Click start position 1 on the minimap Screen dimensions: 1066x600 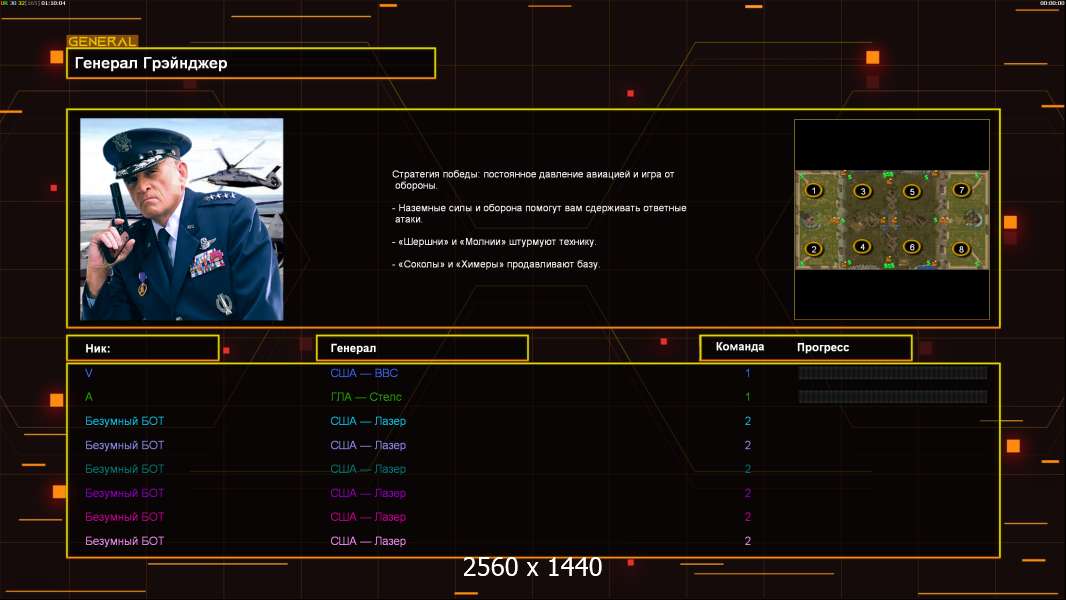814,190
